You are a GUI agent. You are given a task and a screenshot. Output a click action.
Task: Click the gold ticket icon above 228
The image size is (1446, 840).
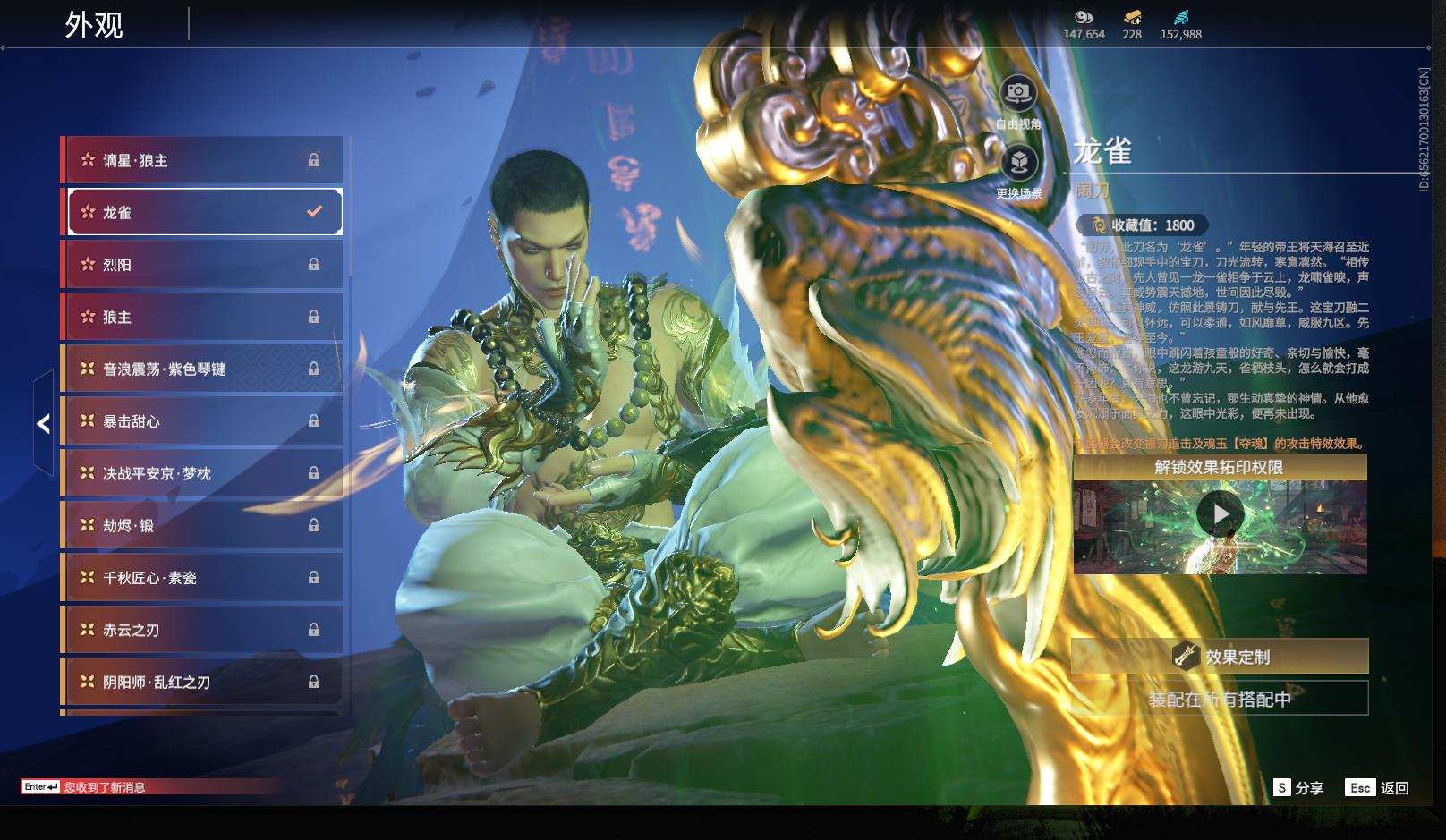pyautogui.click(x=1132, y=17)
